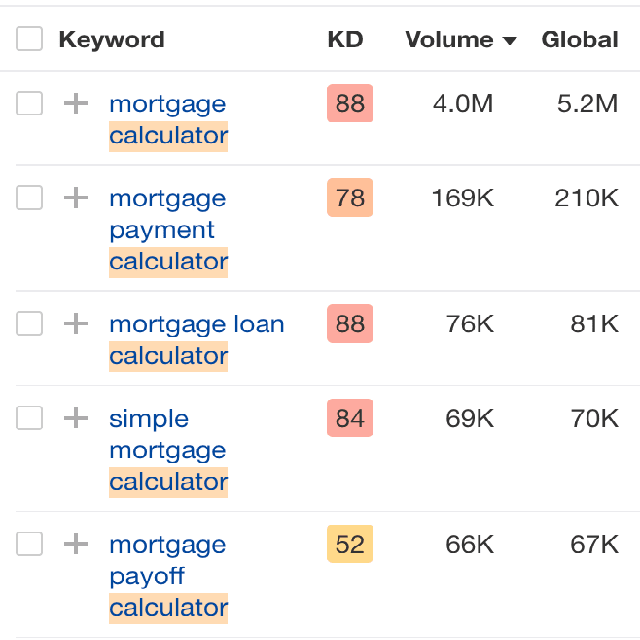Image resolution: width=640 pixels, height=640 pixels.
Task: Click the red KD 88 badge for mortgage calculator
Action: tap(350, 104)
